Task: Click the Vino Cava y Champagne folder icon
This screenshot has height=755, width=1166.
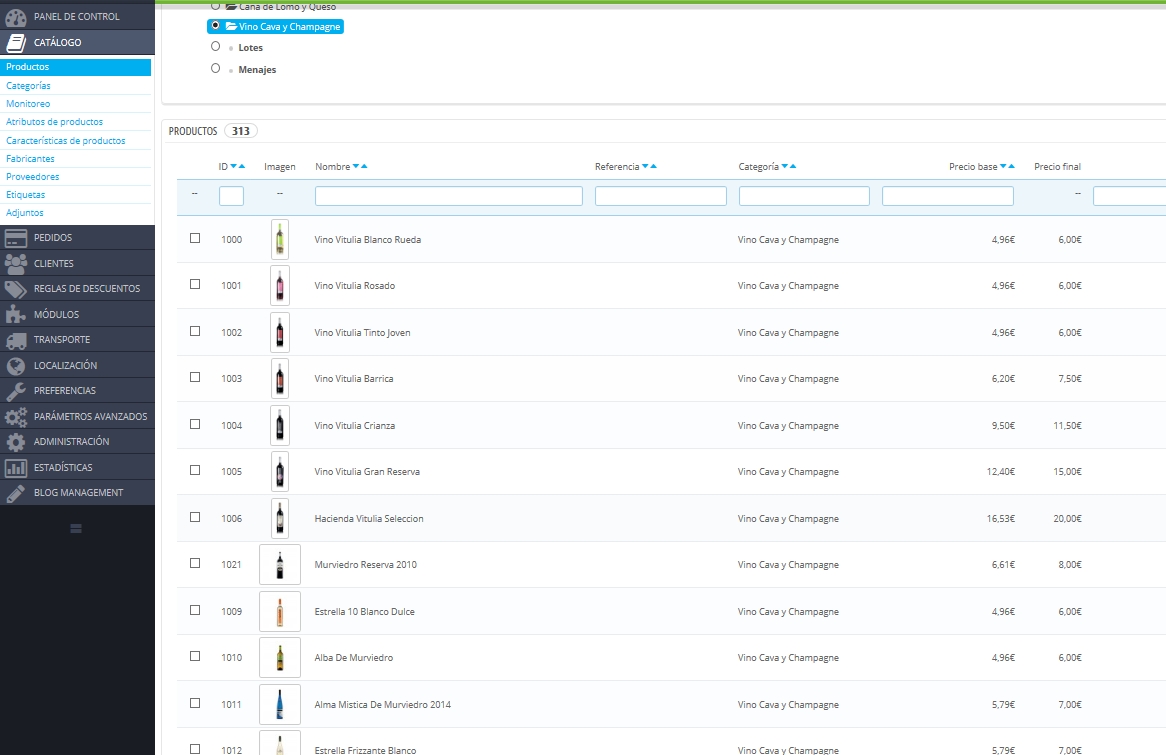Action: pyautogui.click(x=231, y=26)
